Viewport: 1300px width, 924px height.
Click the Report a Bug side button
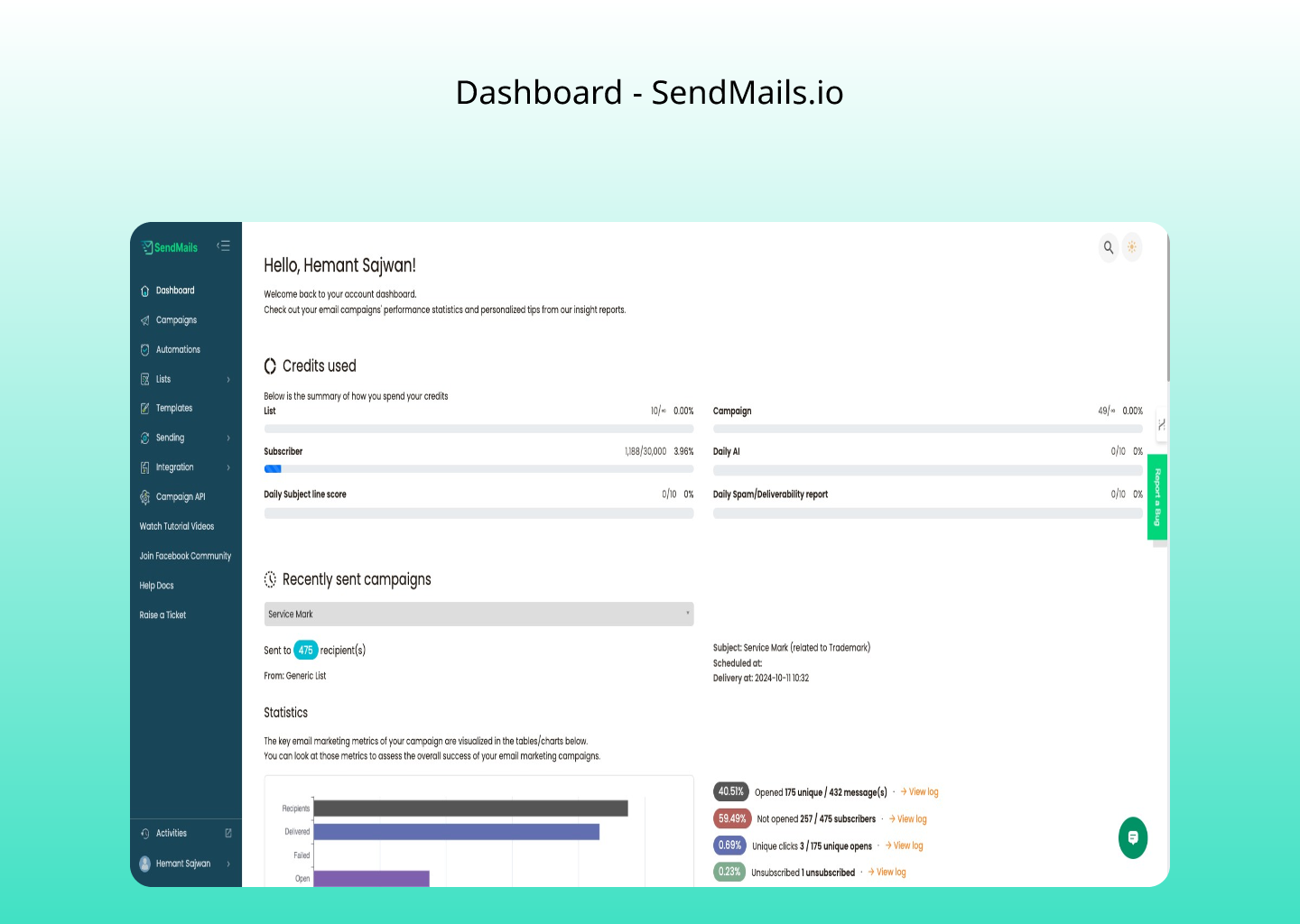click(x=1157, y=497)
